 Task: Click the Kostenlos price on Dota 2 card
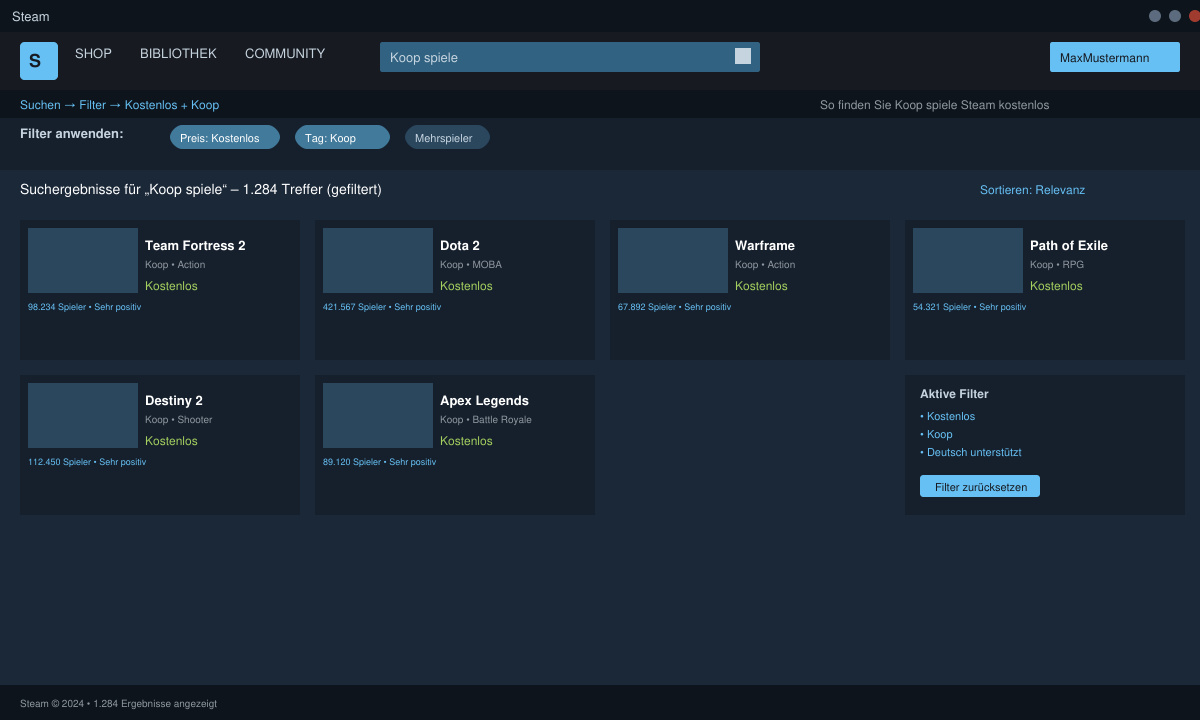466,286
